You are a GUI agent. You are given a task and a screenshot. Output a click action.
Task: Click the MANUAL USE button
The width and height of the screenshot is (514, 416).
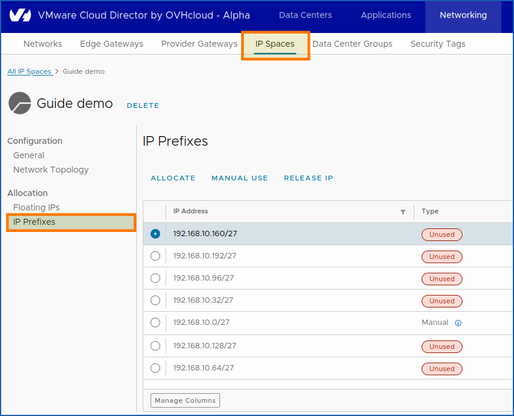[240, 178]
